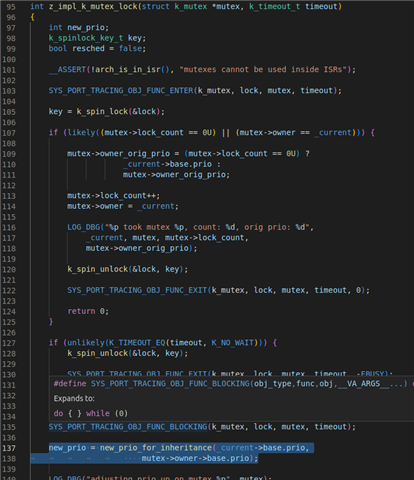Click 'do { } while (0)' expansion text
Viewport: 414px width, 480px height.
(91, 413)
